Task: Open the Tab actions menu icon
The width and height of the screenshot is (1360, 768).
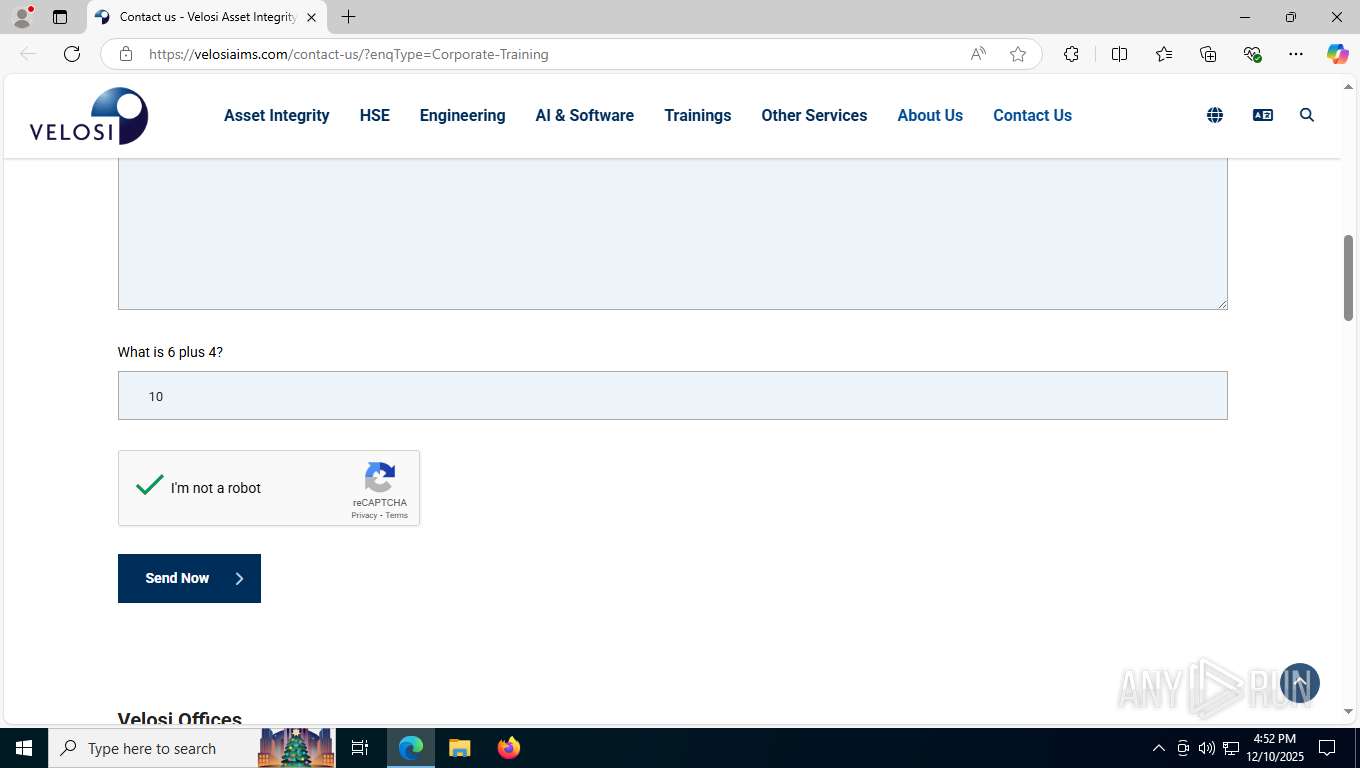Action: coord(60,17)
